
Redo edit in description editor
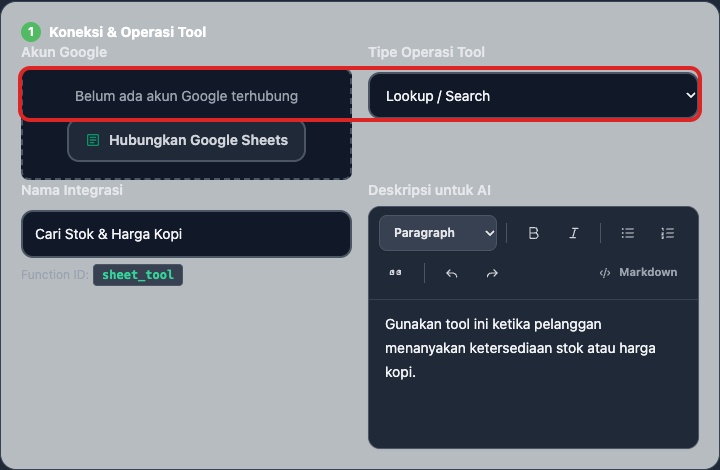[x=492, y=274]
